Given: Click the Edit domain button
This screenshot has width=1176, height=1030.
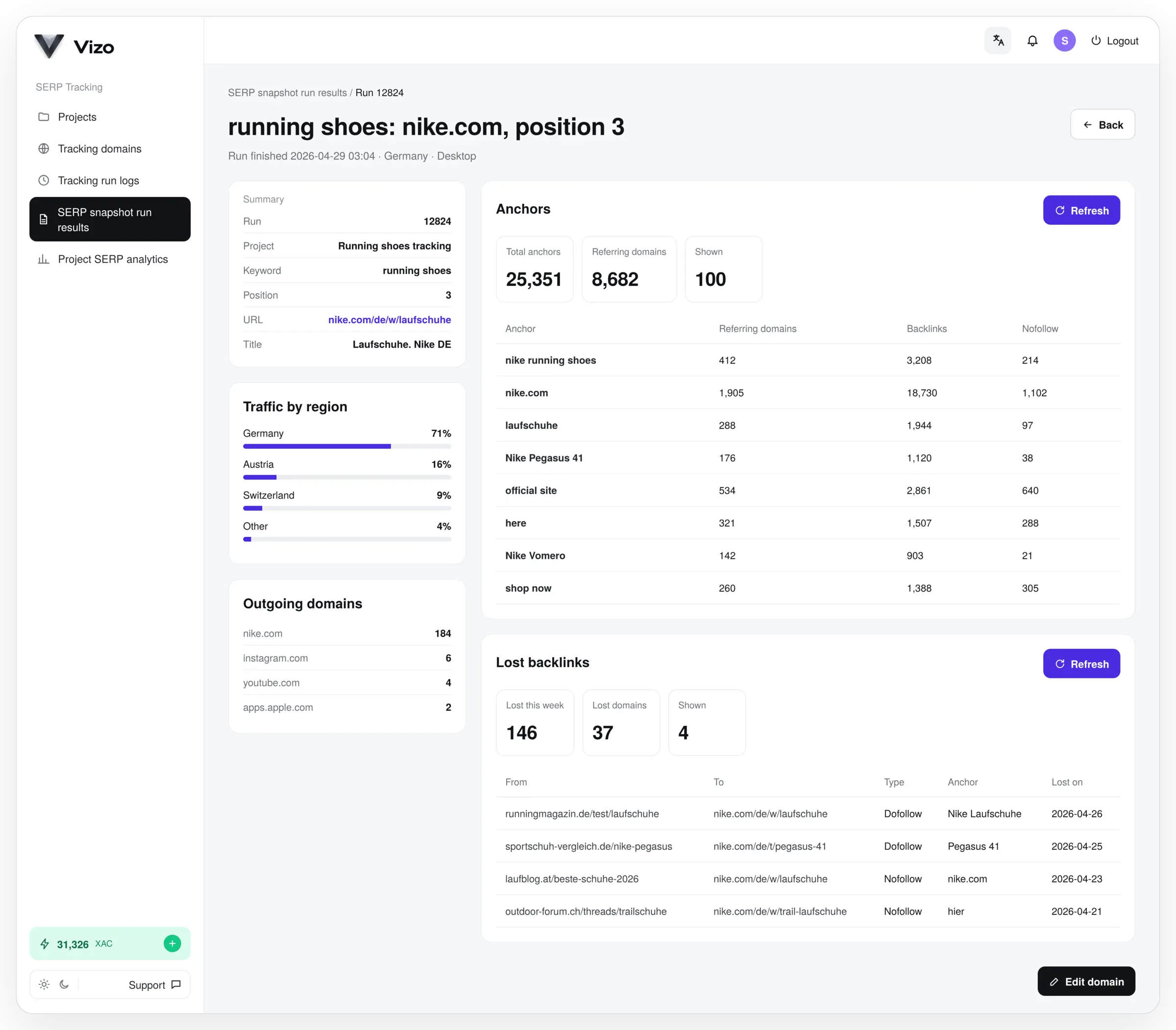Looking at the screenshot, I should 1086,981.
